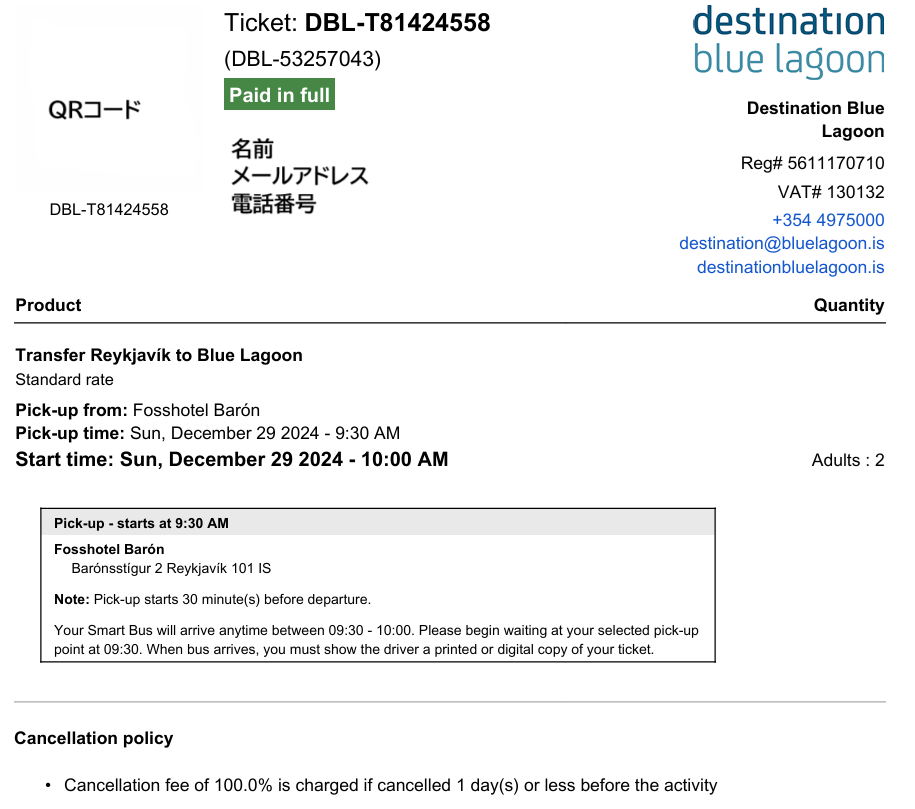Click the Pick-up from Fosshotel Barón line
Screen dimensions: 915x809
[x=138, y=410]
